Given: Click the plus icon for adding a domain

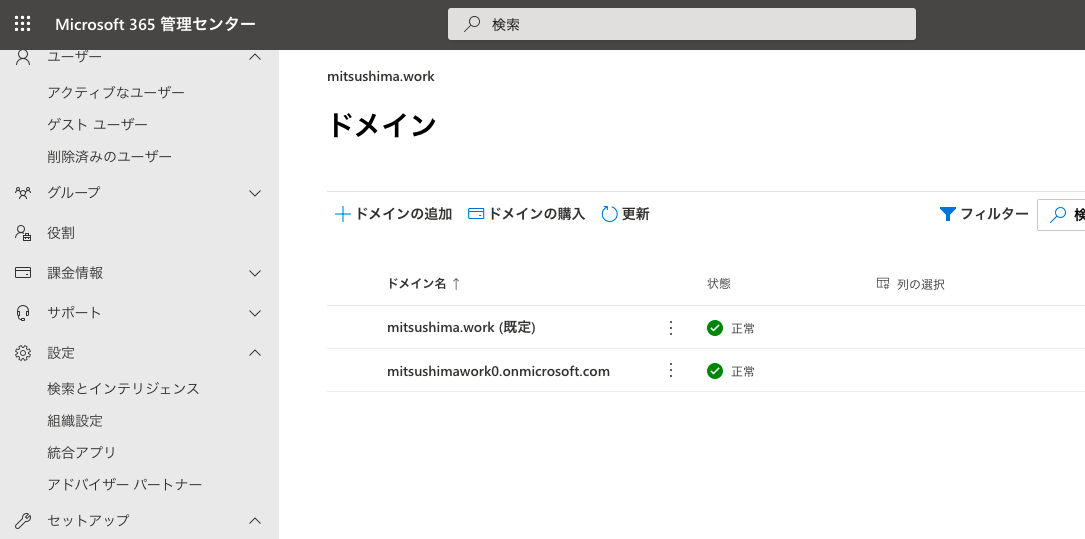Looking at the screenshot, I should 343,214.
